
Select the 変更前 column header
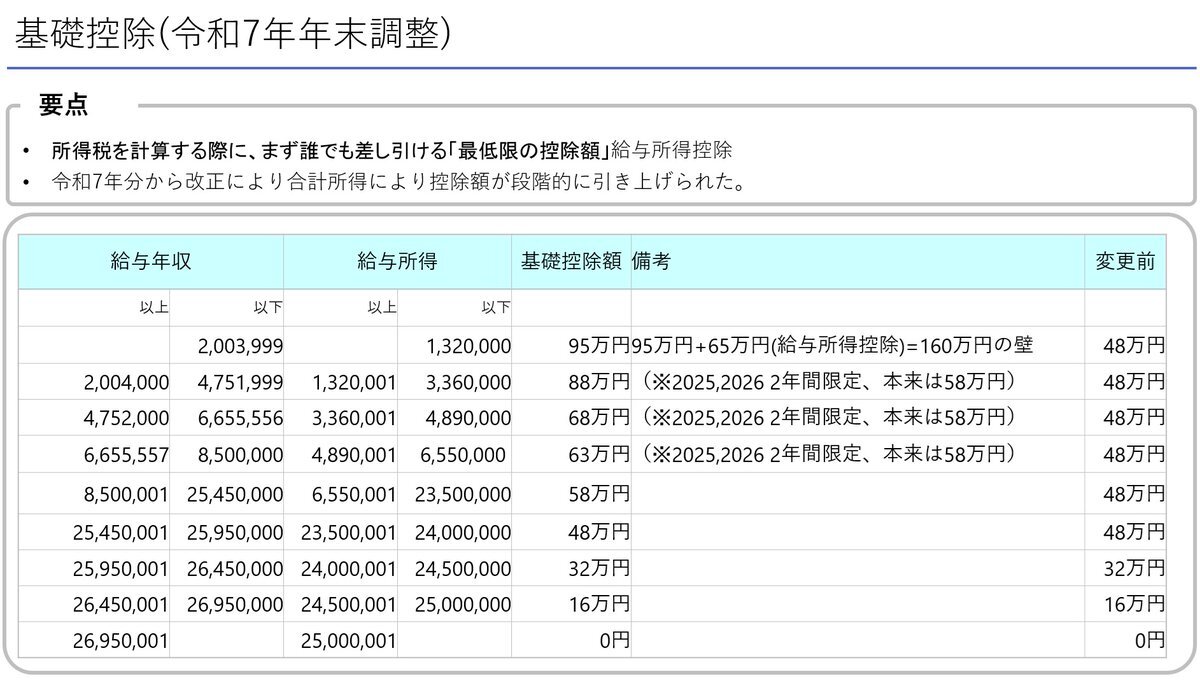tap(1125, 262)
